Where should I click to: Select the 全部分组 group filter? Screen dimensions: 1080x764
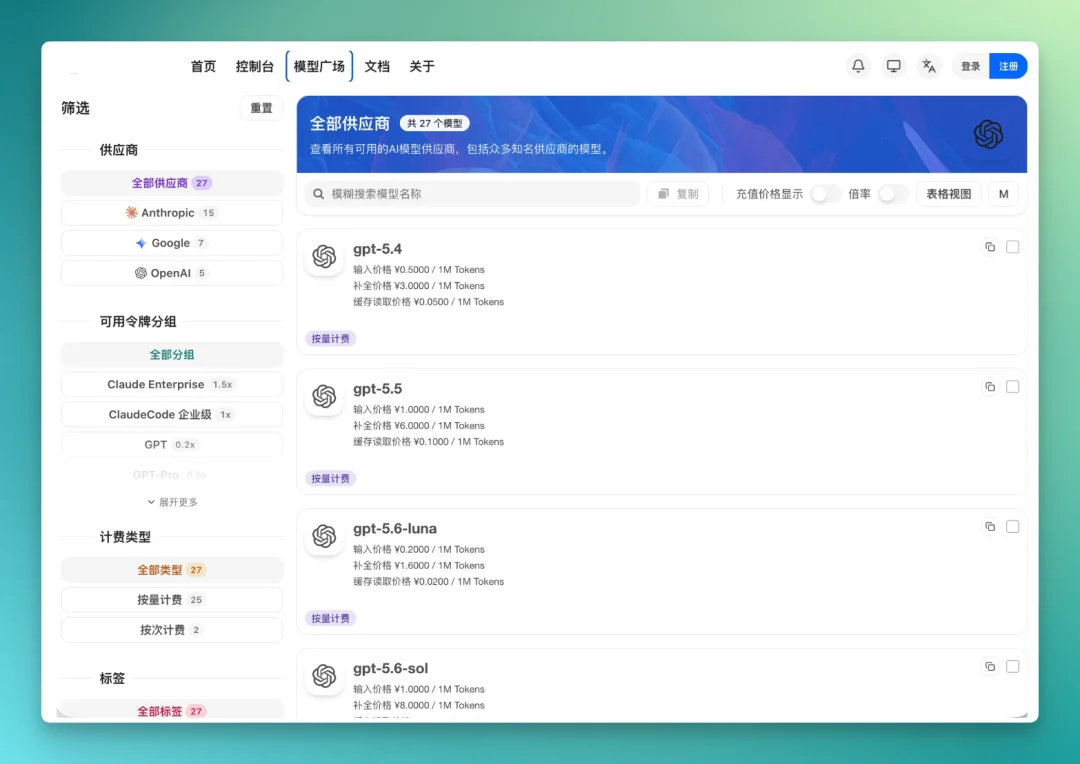[172, 355]
